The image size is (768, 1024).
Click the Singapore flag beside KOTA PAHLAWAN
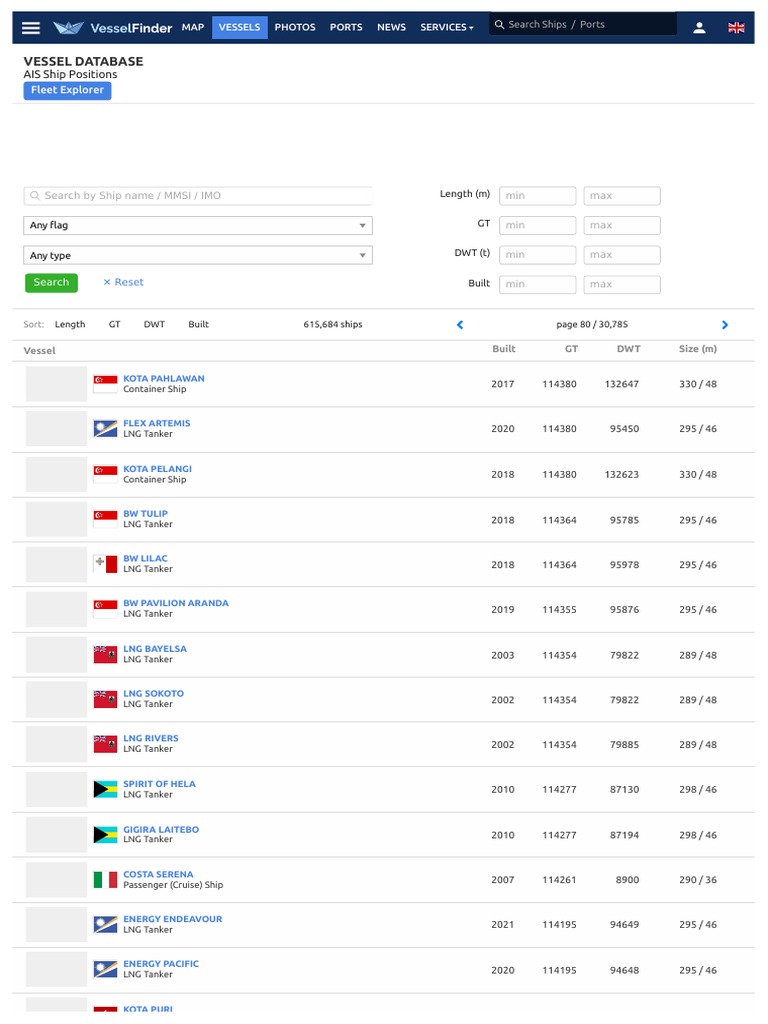pyautogui.click(x=105, y=383)
